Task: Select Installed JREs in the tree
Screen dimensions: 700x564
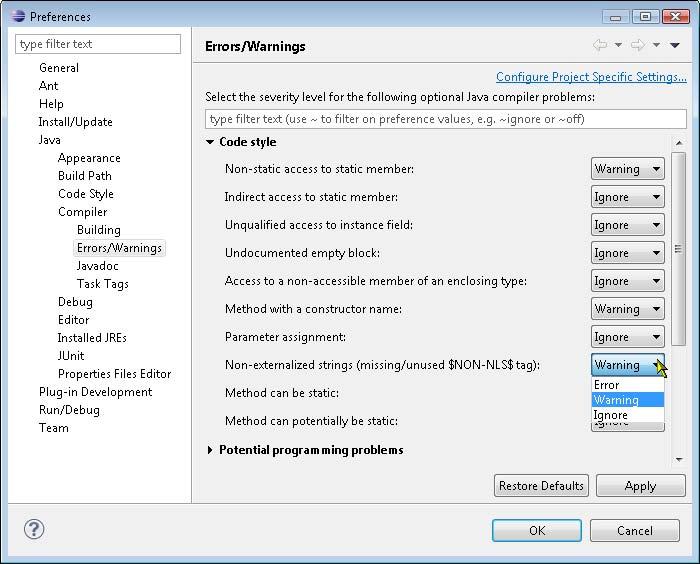Action: click(92, 338)
